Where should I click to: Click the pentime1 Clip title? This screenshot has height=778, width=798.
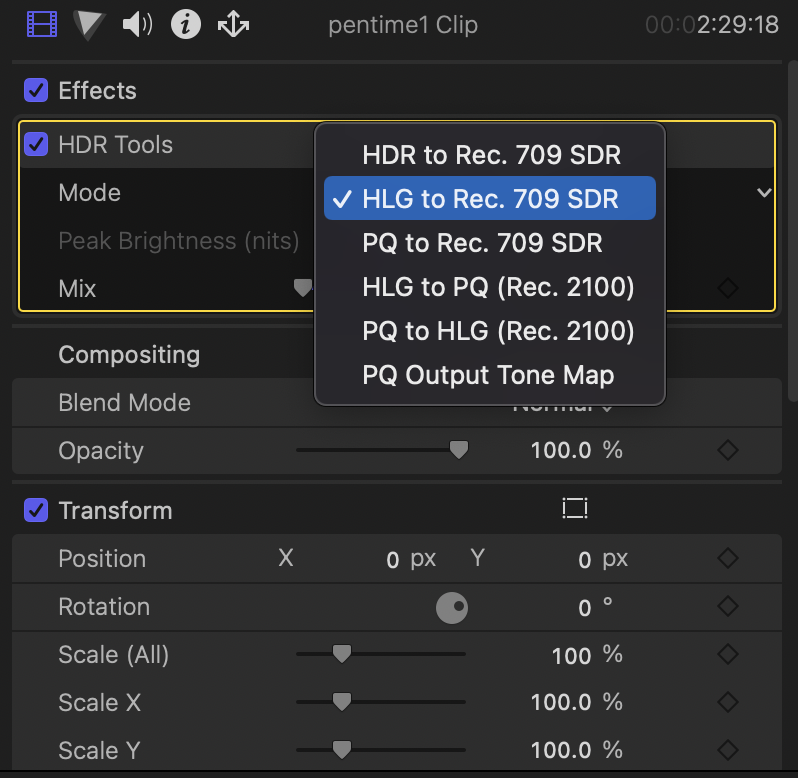click(403, 25)
